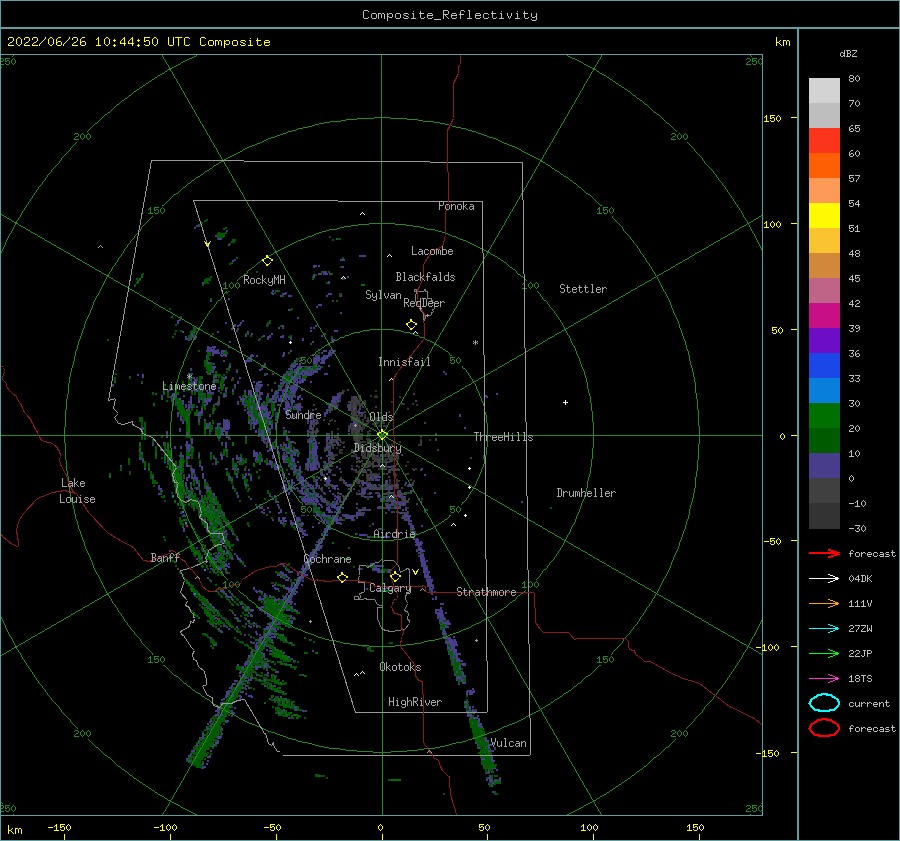Click the Sundre city label
The image size is (900, 841).
(x=303, y=415)
